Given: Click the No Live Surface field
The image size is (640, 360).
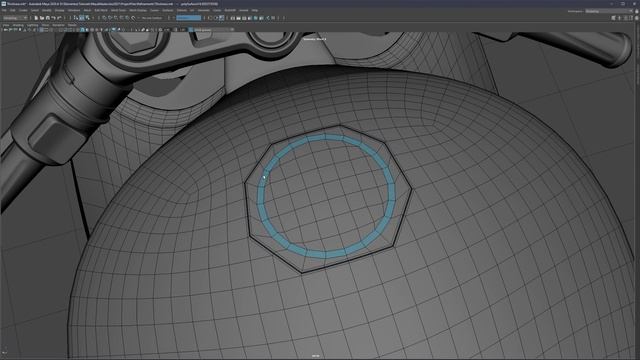Looking at the screenshot, I should point(152,18).
